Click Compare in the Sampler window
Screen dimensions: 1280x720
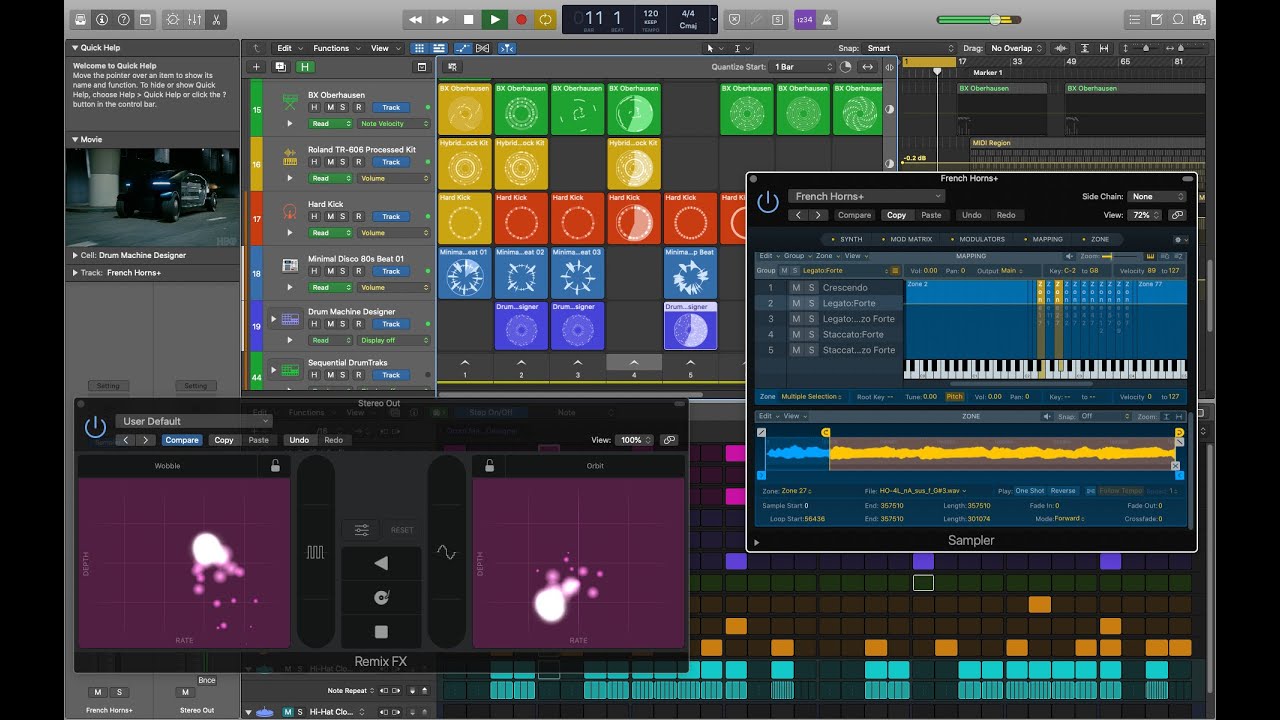coord(855,215)
